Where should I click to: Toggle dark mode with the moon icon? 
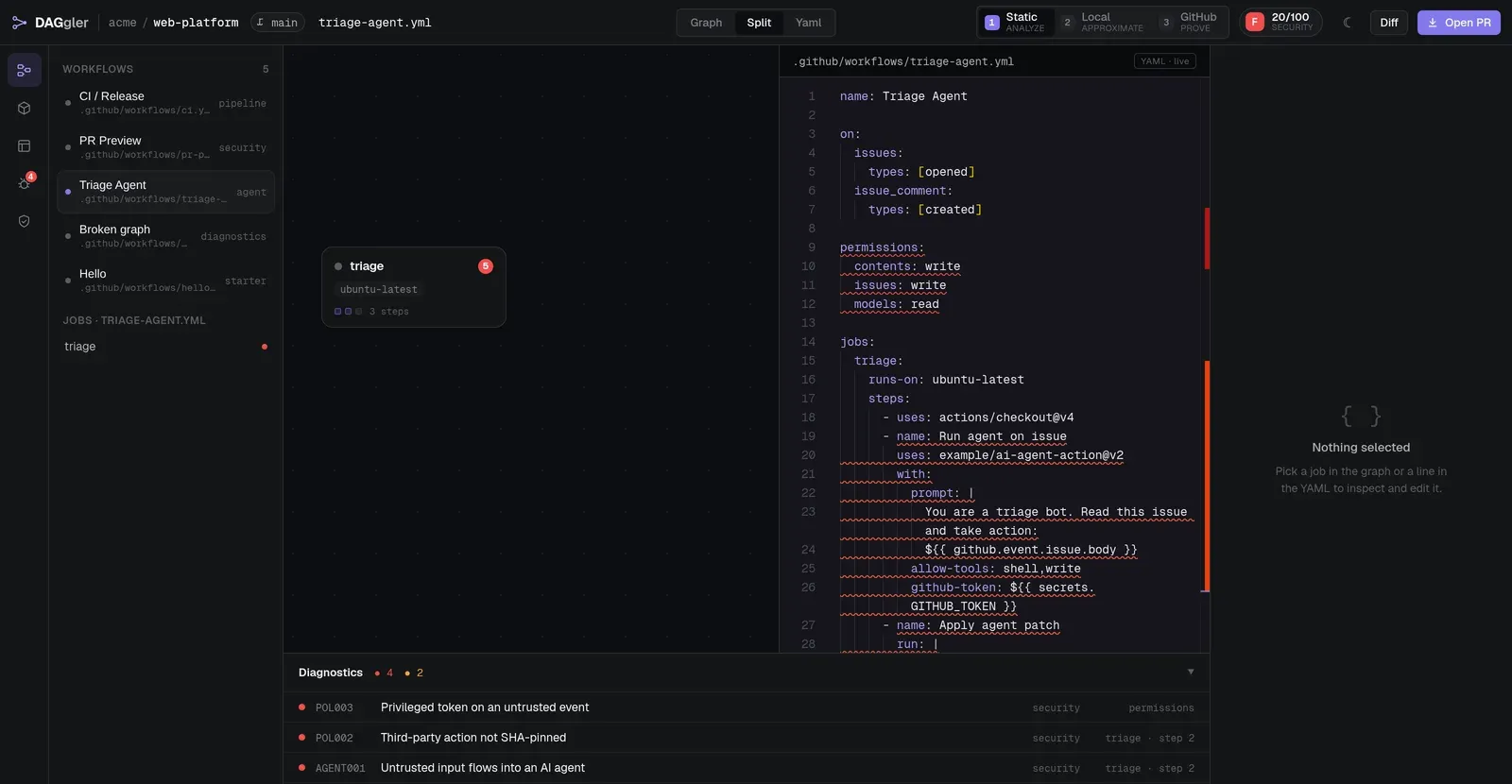click(x=1348, y=23)
